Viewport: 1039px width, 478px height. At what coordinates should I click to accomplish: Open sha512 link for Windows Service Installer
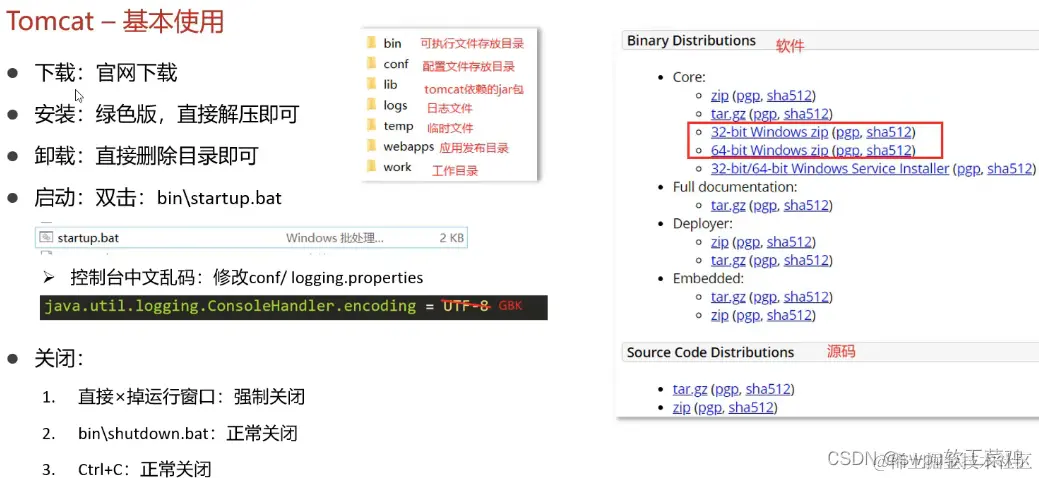pyautogui.click(x=1010, y=168)
